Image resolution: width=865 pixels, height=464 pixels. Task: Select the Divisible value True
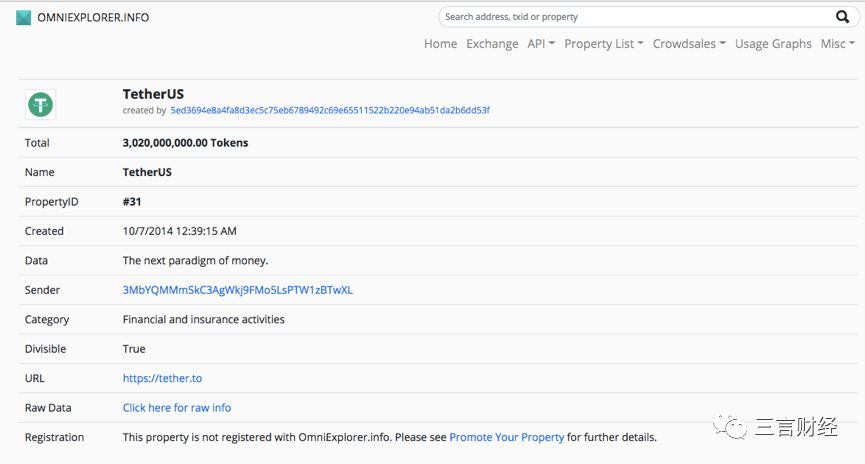pyautogui.click(x=134, y=349)
